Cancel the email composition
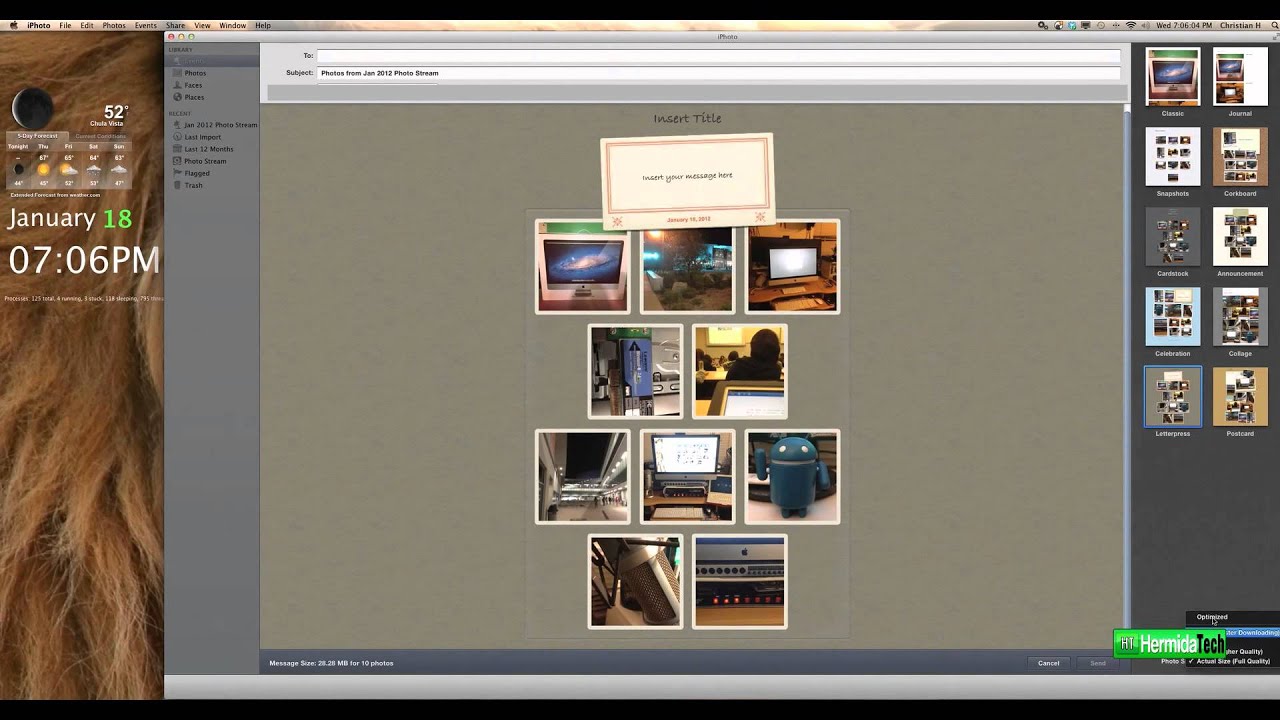1280x720 pixels. [x=1048, y=663]
